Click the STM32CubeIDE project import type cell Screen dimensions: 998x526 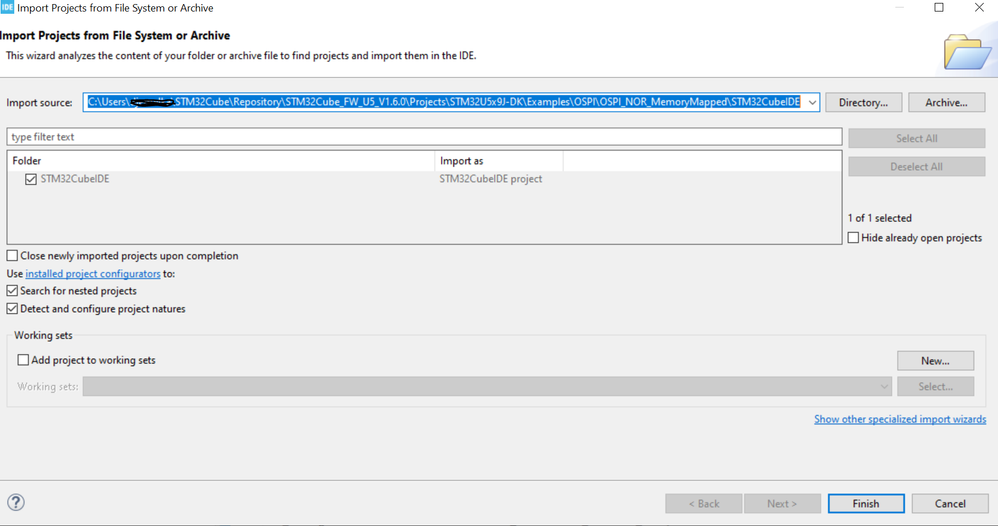(x=491, y=179)
